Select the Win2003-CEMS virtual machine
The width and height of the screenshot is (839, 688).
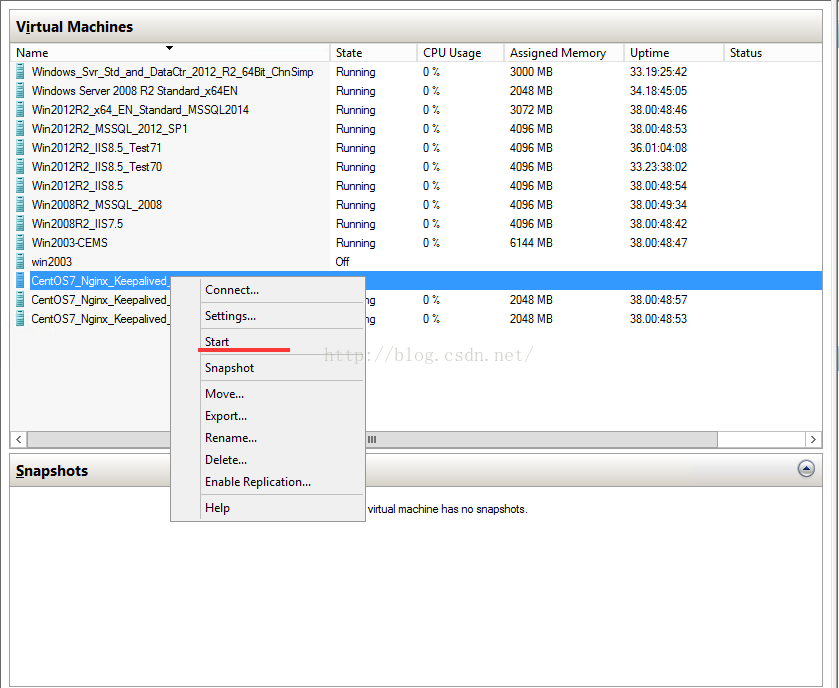pos(70,242)
